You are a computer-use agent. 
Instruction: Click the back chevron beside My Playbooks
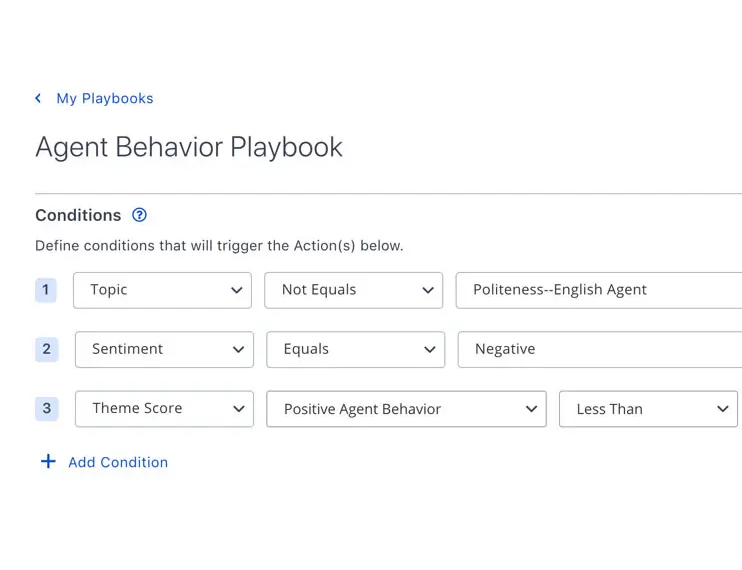[x=38, y=98]
